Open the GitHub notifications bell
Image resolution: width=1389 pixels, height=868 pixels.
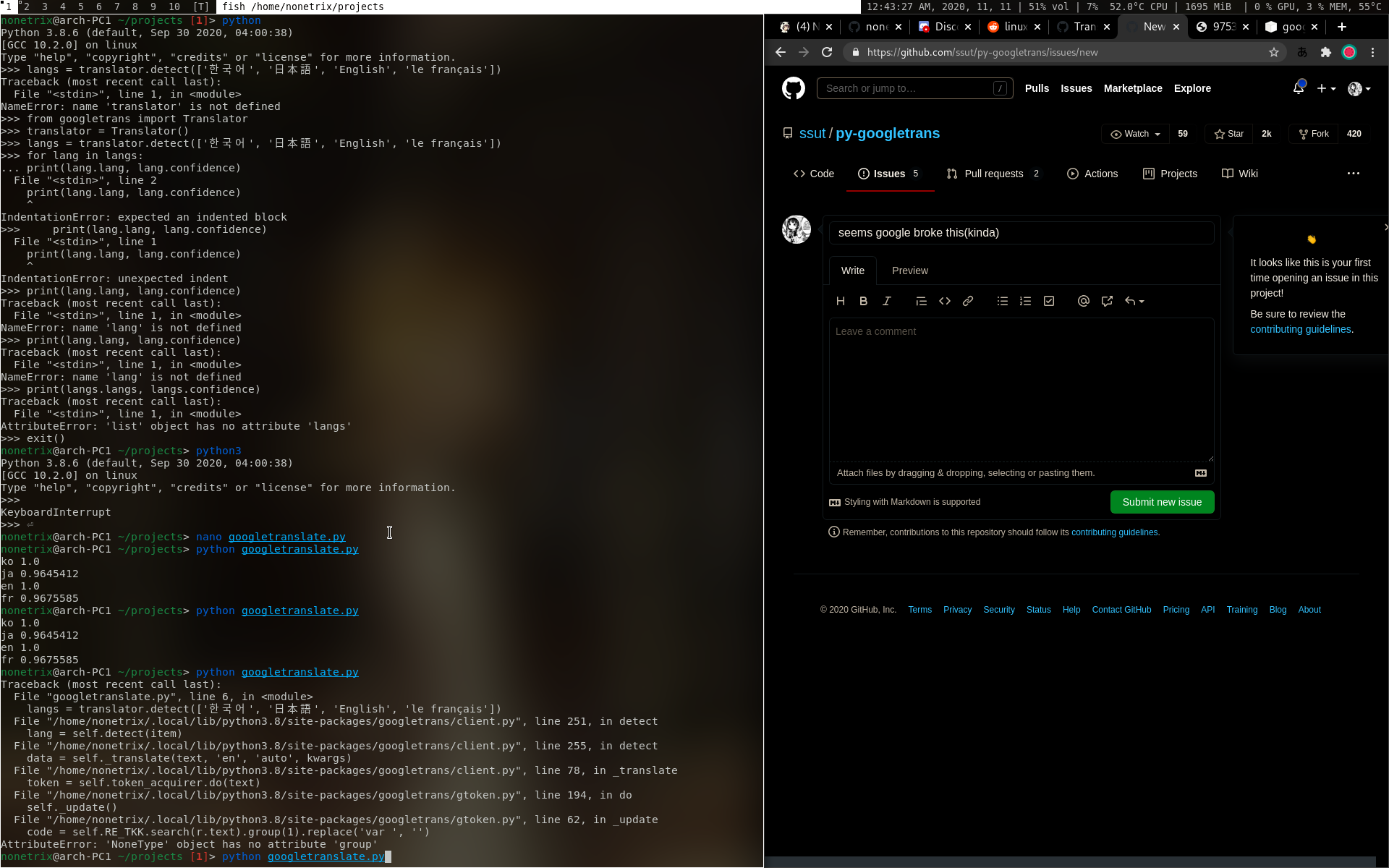pyautogui.click(x=1299, y=88)
